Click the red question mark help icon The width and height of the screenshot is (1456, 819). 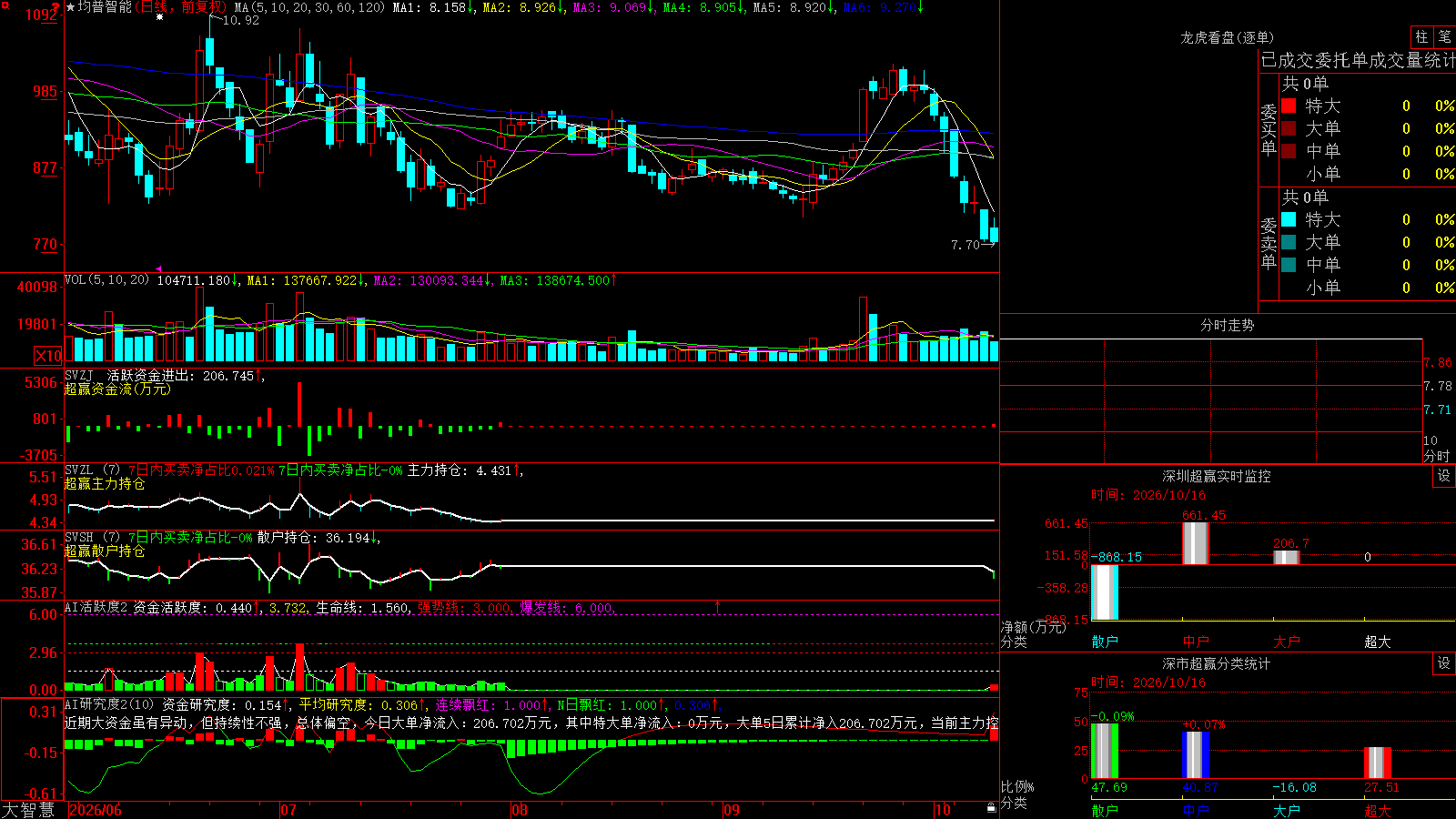(56, 8)
